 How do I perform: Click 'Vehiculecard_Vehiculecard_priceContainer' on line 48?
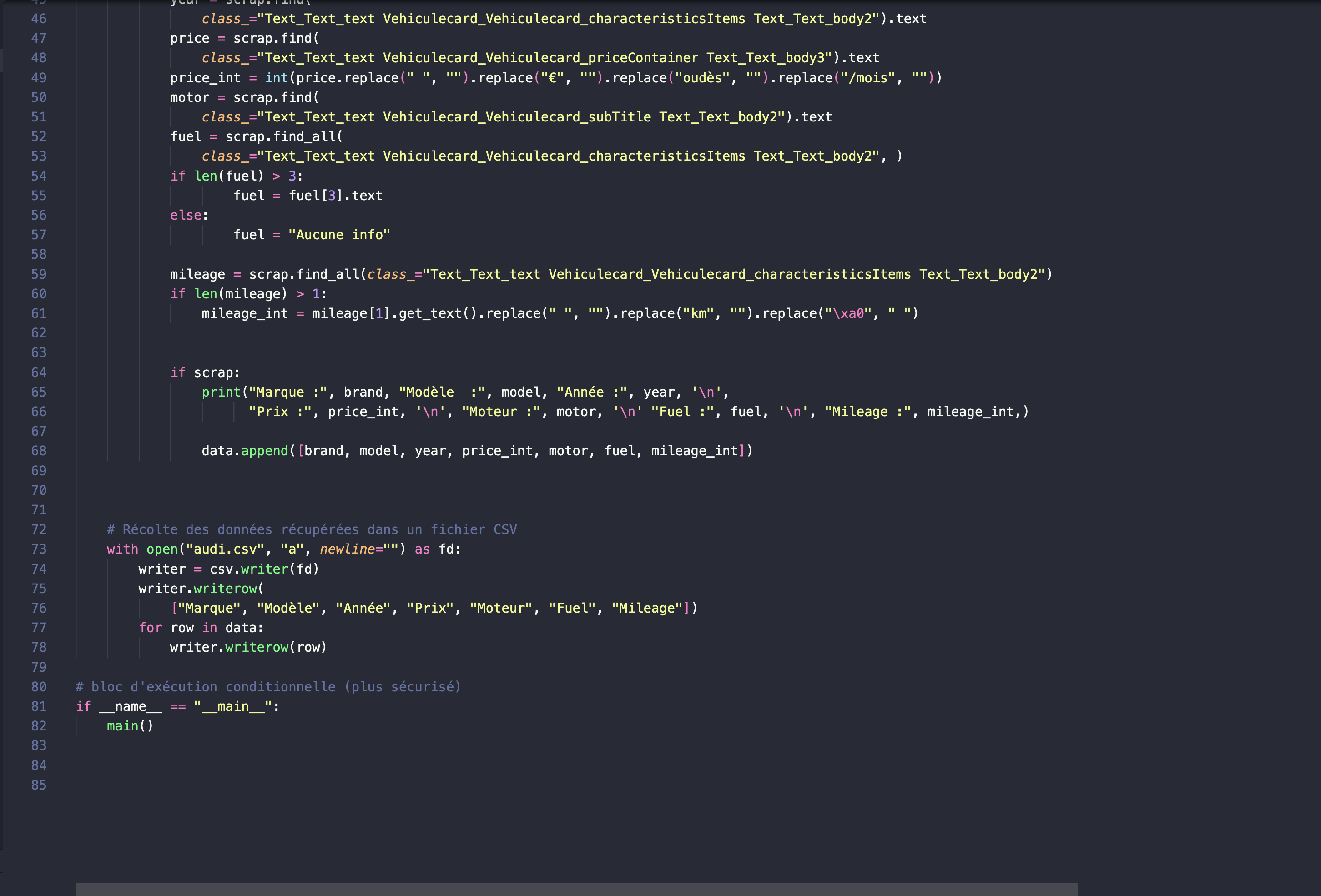540,58
